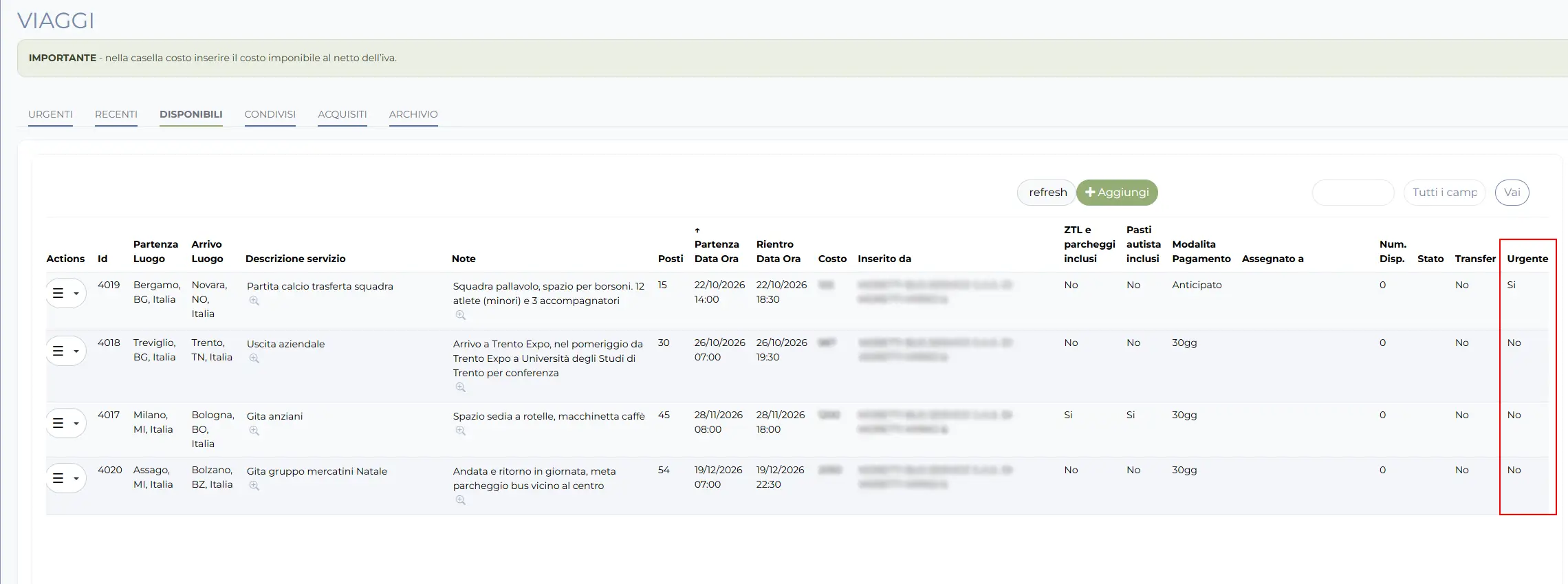Sort by the 'Descrizione servizio' column header
This screenshot has height=584, width=1568.
pos(296,259)
